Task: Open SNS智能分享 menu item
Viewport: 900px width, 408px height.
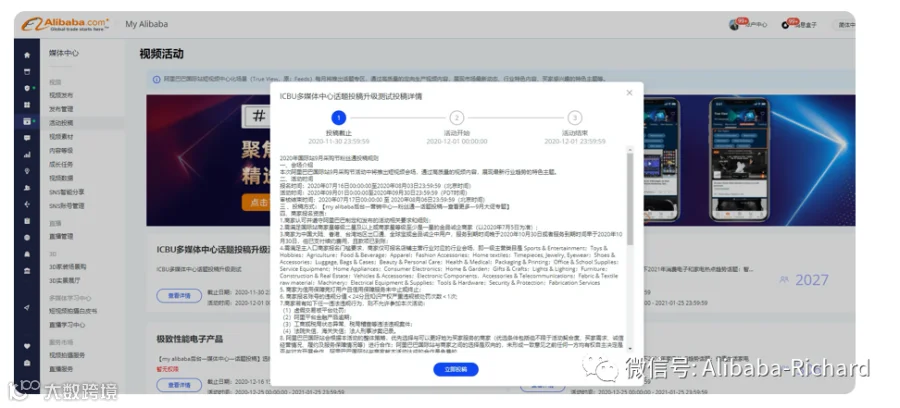Action: coord(67,192)
